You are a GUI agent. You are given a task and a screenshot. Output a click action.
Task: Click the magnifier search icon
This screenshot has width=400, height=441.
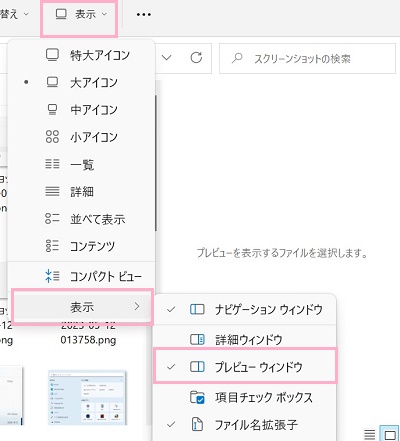point(237,58)
